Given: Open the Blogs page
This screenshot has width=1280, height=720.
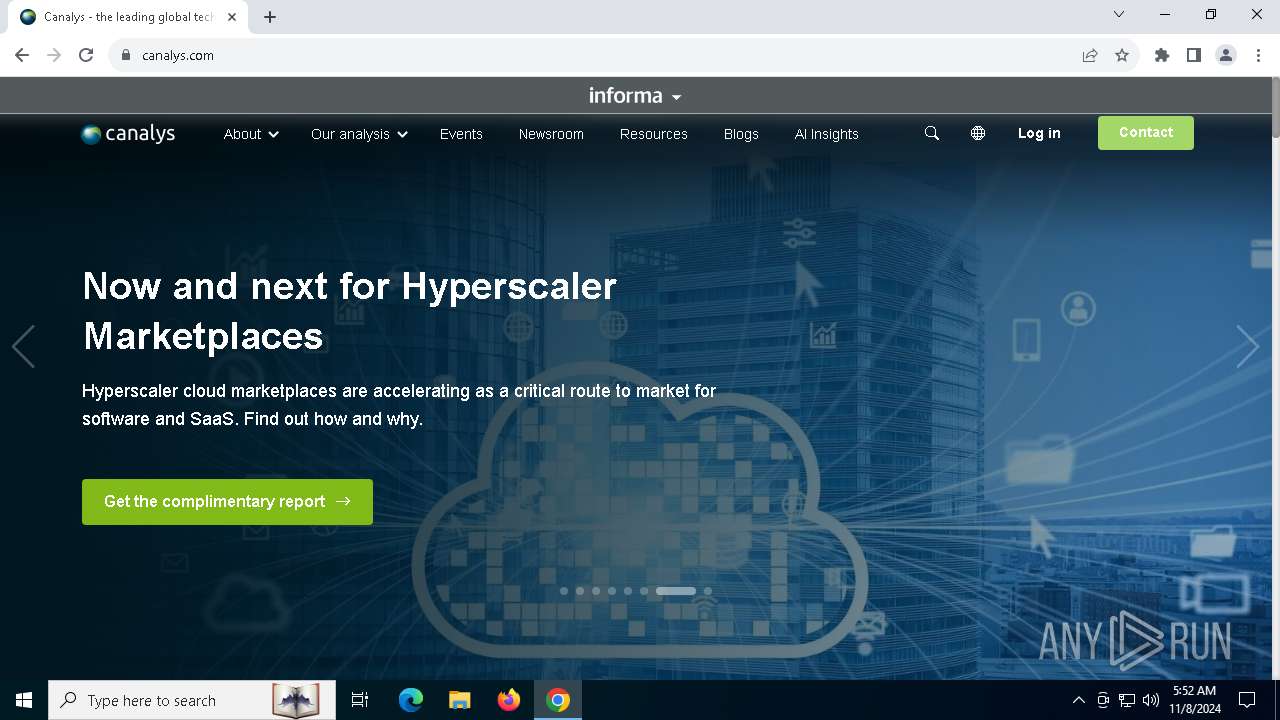Looking at the screenshot, I should (741, 134).
